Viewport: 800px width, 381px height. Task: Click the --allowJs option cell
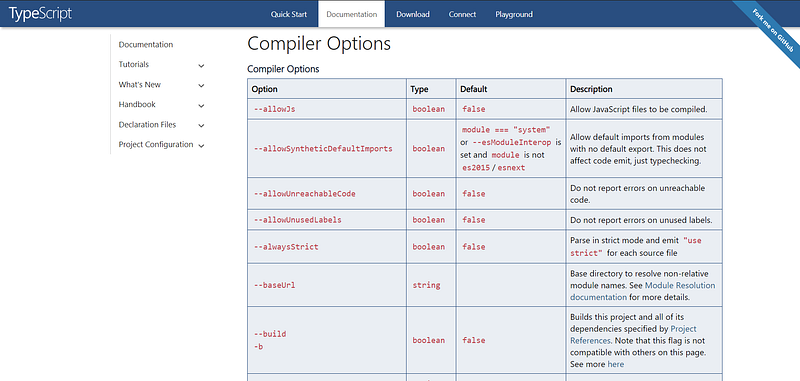tap(327, 109)
